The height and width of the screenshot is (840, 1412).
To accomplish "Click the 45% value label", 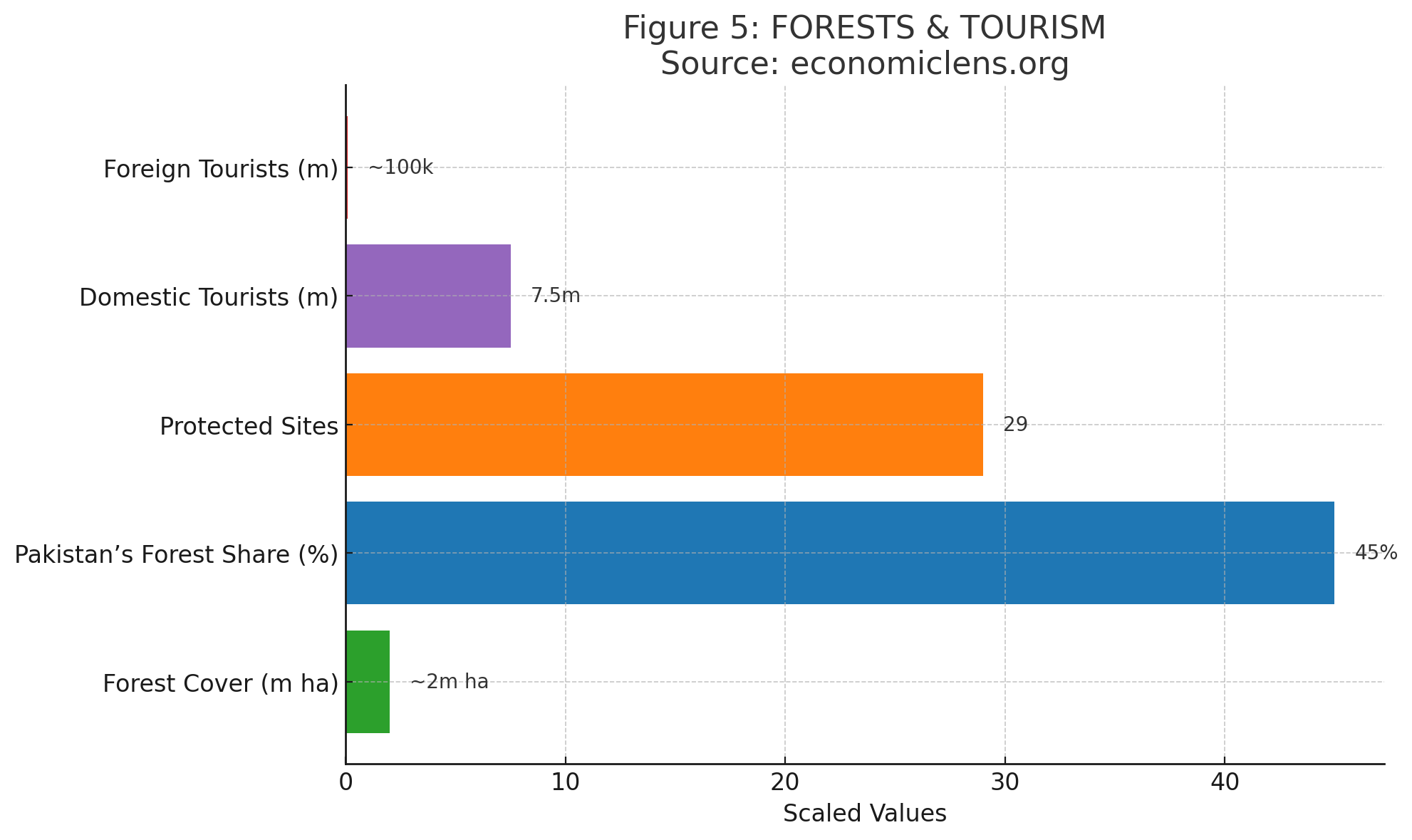I will tap(1375, 553).
